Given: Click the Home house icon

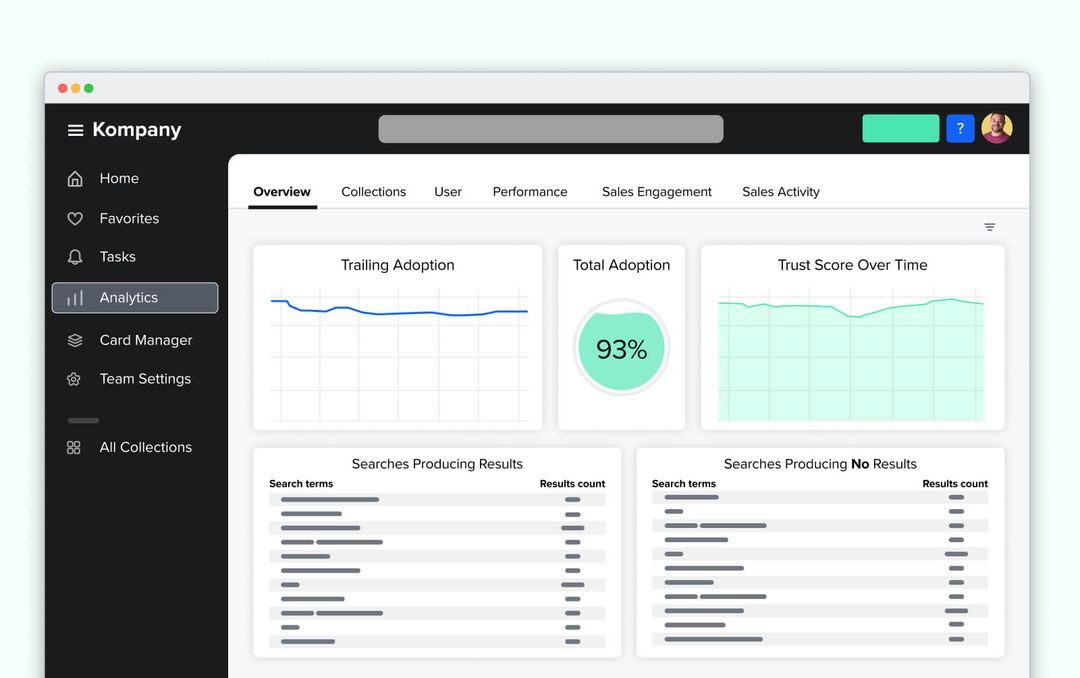Looking at the screenshot, I should click(x=75, y=179).
